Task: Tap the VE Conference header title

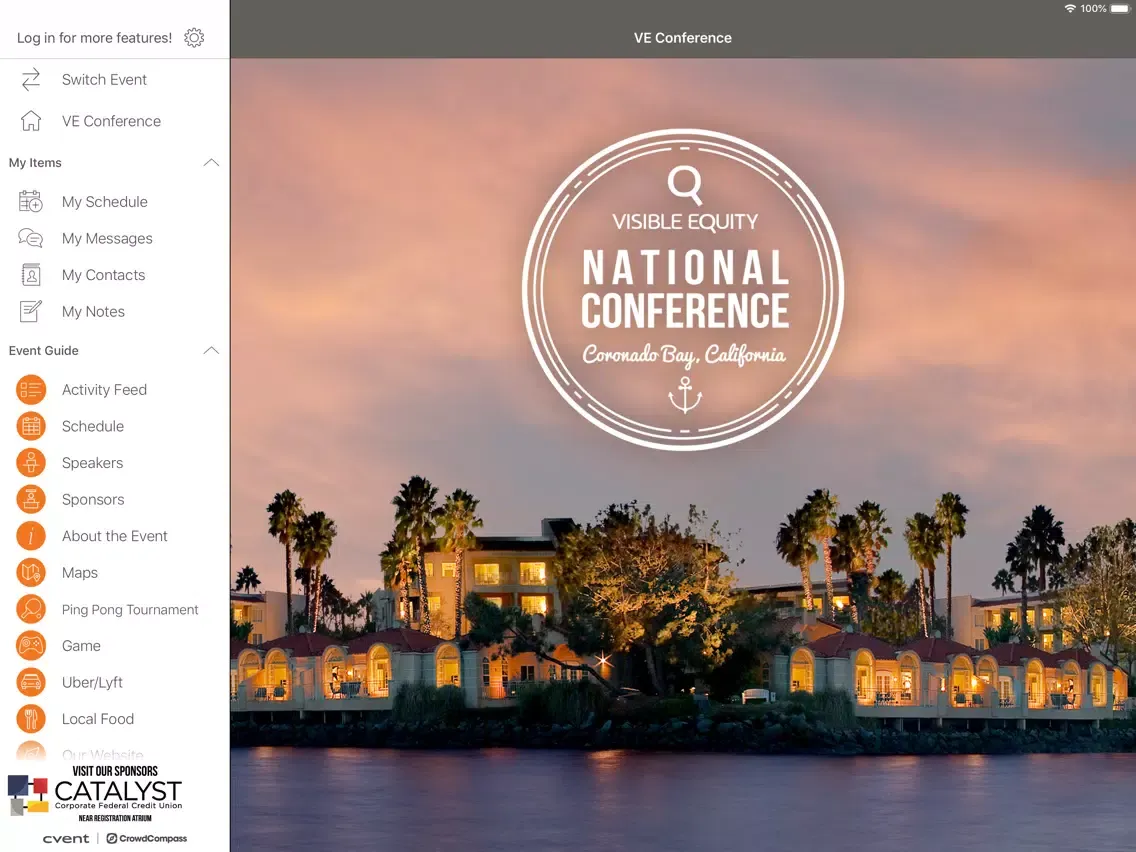Action: pyautogui.click(x=682, y=38)
